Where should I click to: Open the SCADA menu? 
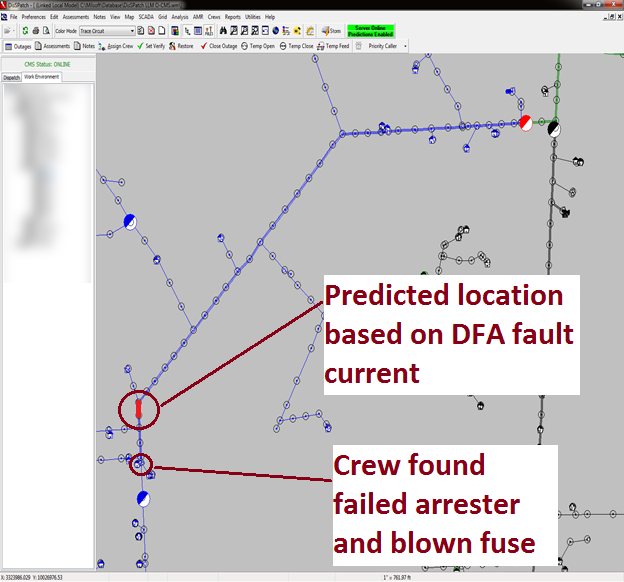pyautogui.click(x=146, y=17)
